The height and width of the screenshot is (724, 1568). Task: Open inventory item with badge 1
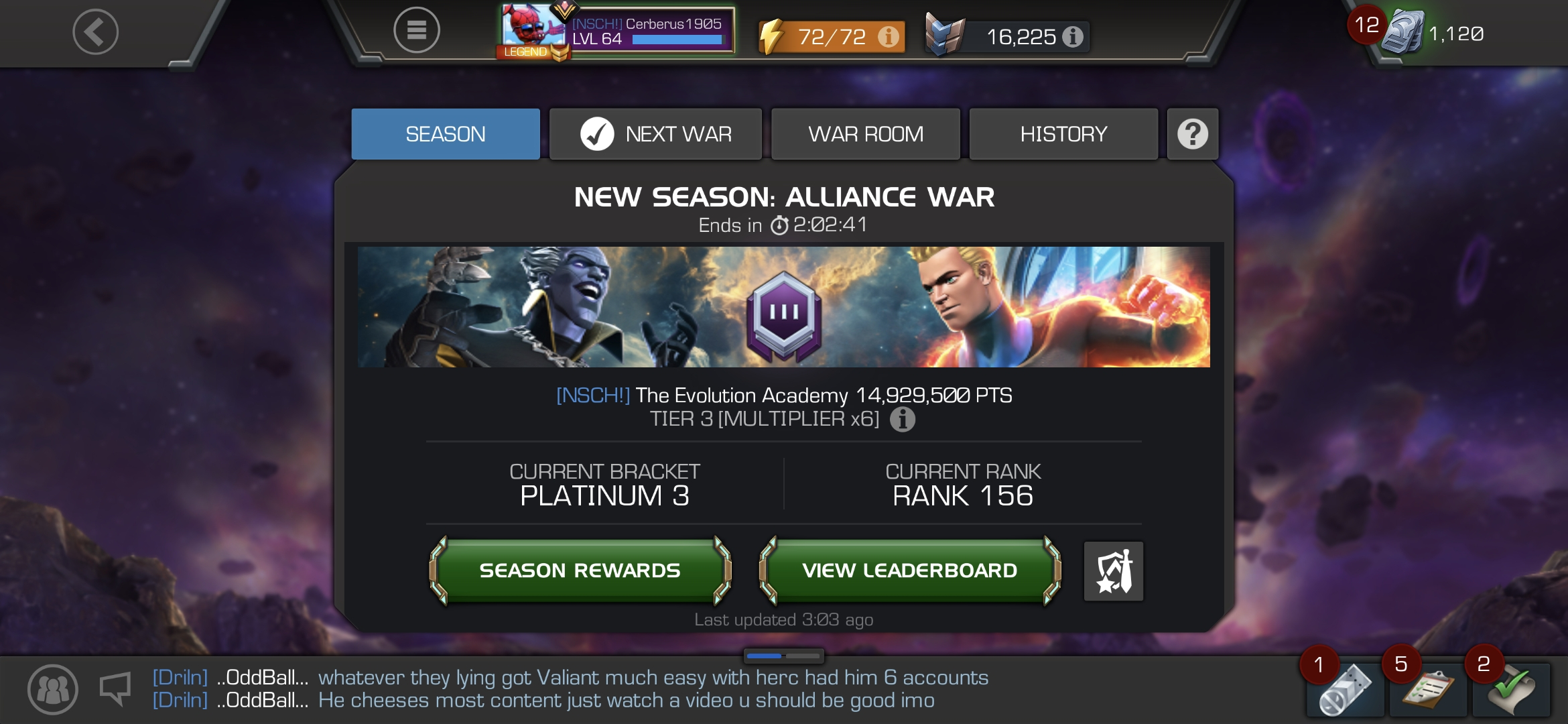[1344, 689]
